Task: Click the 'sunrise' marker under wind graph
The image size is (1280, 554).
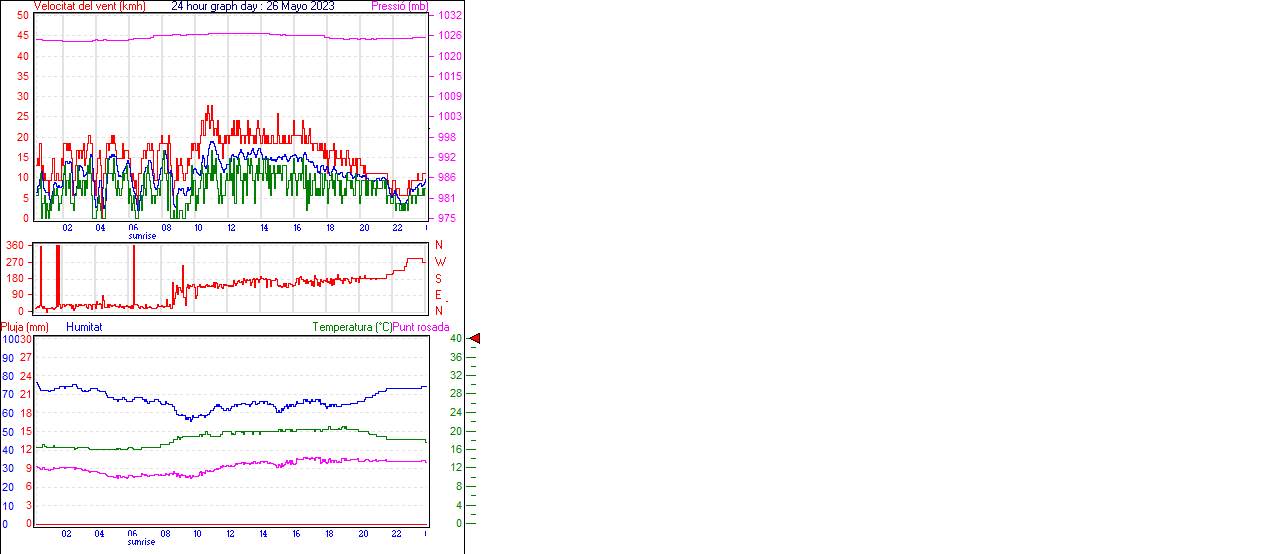Action: point(141,236)
